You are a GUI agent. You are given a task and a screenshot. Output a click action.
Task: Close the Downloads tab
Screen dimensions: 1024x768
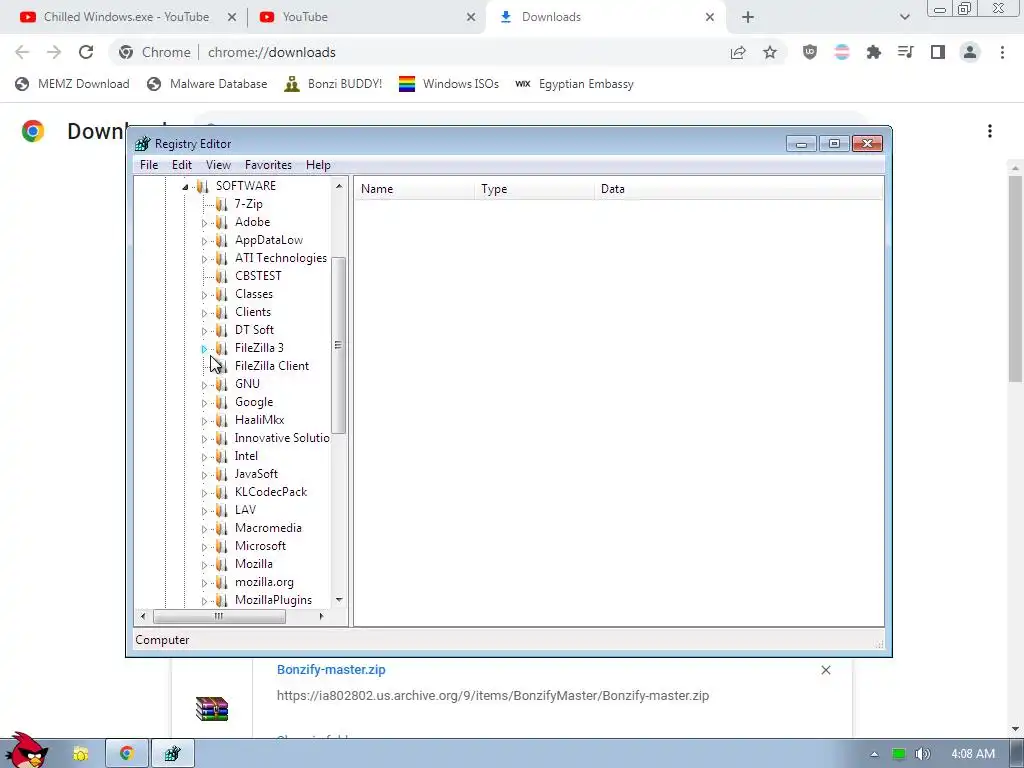click(x=710, y=17)
